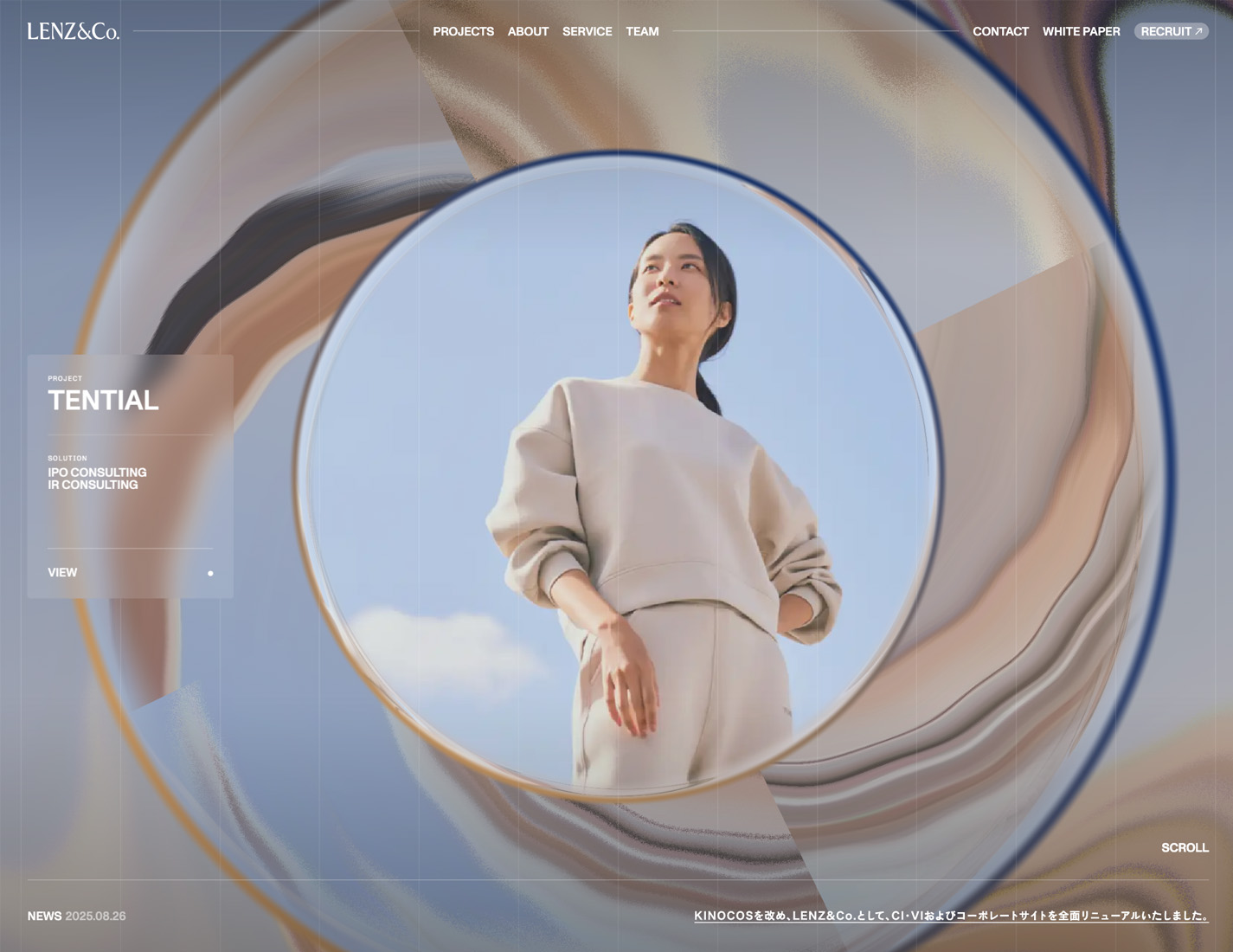Open the KINOCOS renewal news headline
This screenshot has width=1233, height=952.
[950, 916]
